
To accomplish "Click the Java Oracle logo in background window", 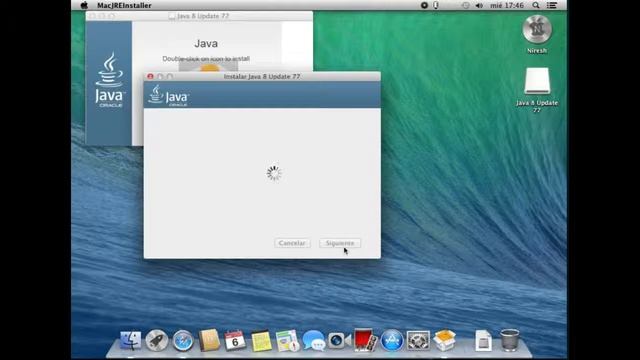I will point(109,80).
